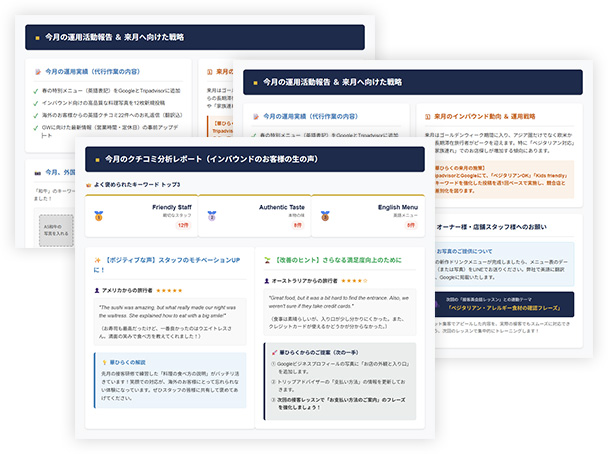This screenshot has height=454, width=608.
Task: Click the orange 華ひらくの来月の施策 box on right-hand page
Action: pos(504,180)
